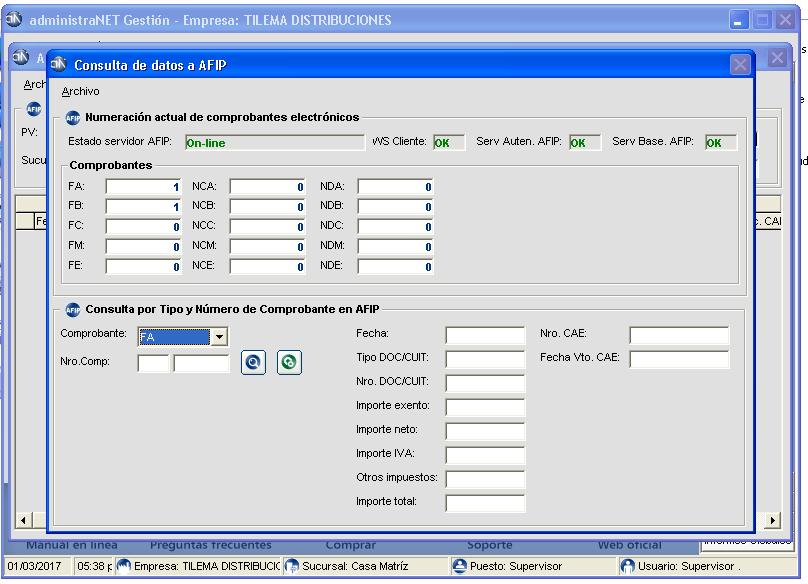Click the lookup (magnifier) button beside Nro.Comp
The width and height of the screenshot is (808, 584).
click(253, 362)
